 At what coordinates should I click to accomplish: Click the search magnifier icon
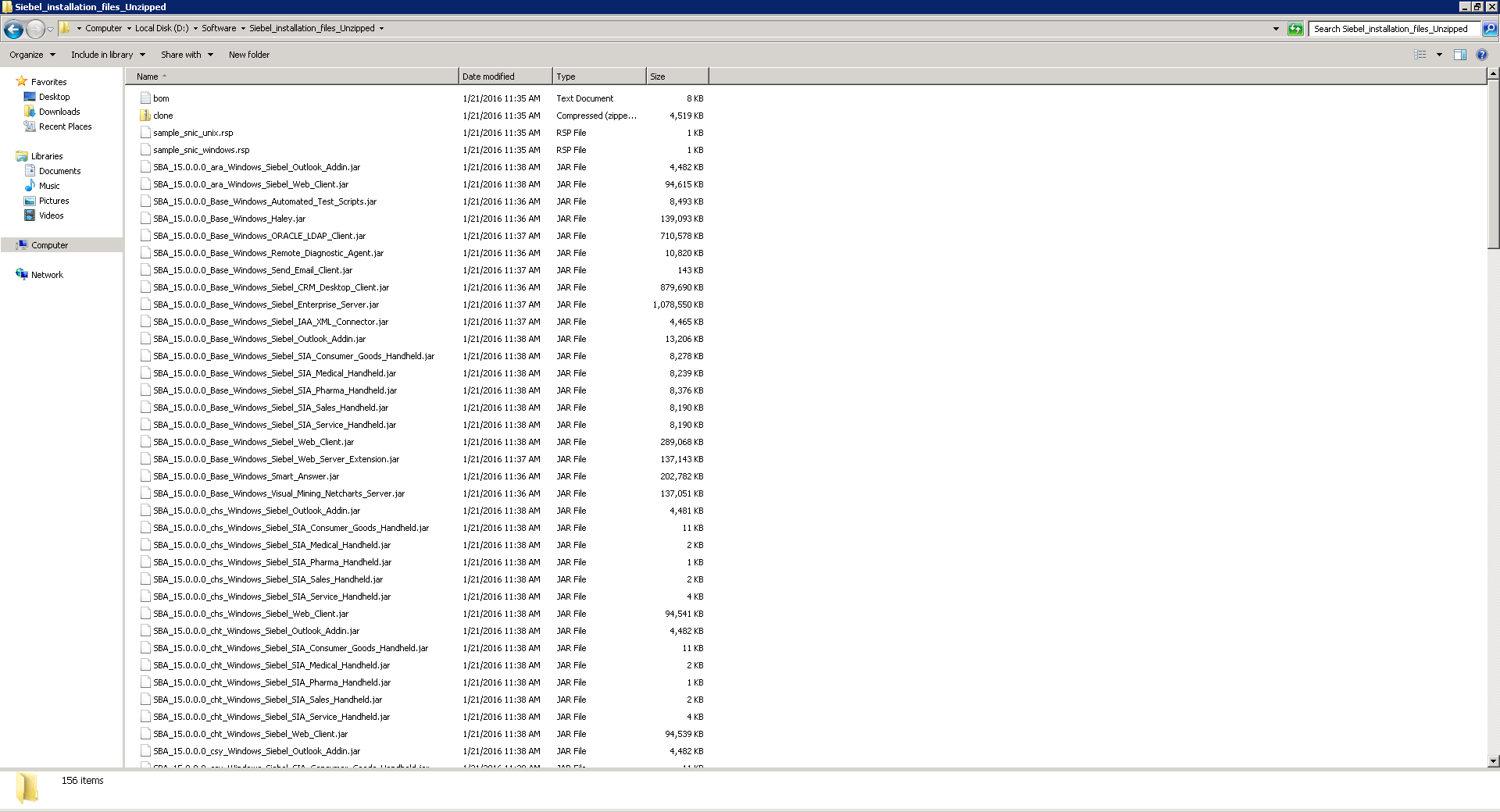click(x=1490, y=29)
